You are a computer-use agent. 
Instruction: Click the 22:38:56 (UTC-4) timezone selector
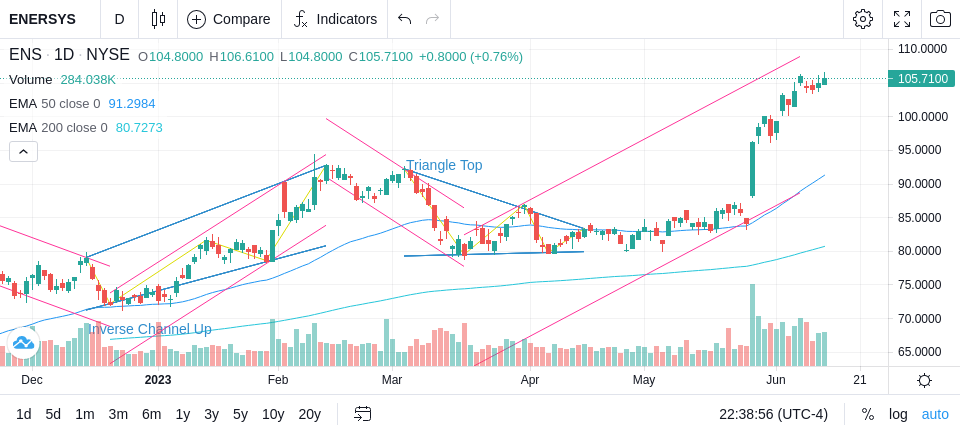coord(773,415)
